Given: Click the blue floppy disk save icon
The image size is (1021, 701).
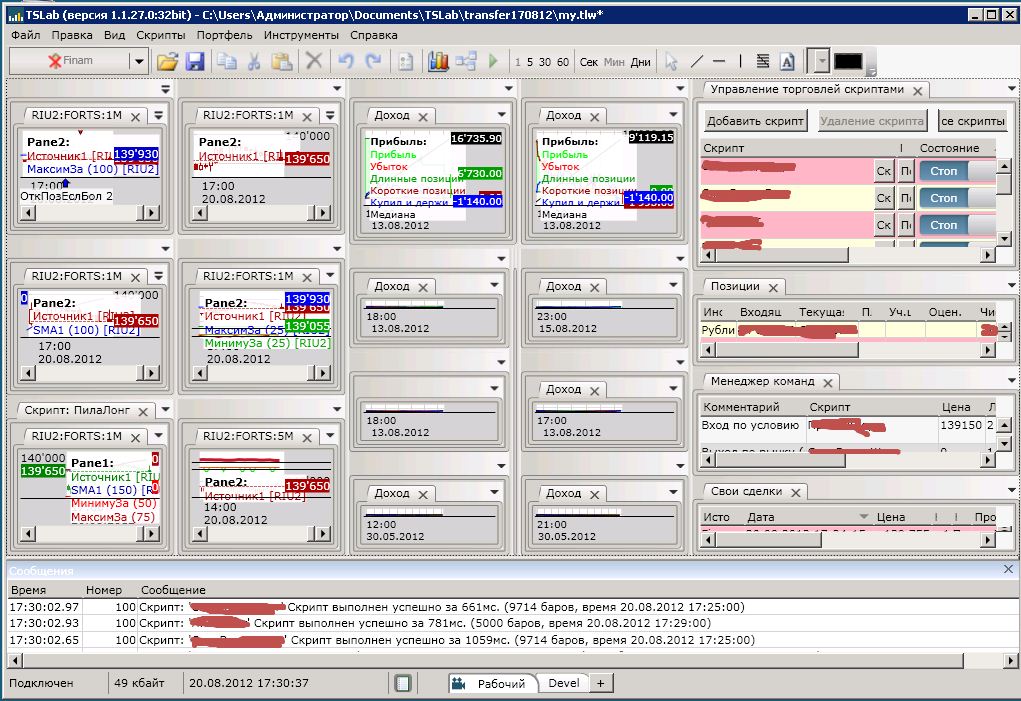Looking at the screenshot, I should 195,62.
